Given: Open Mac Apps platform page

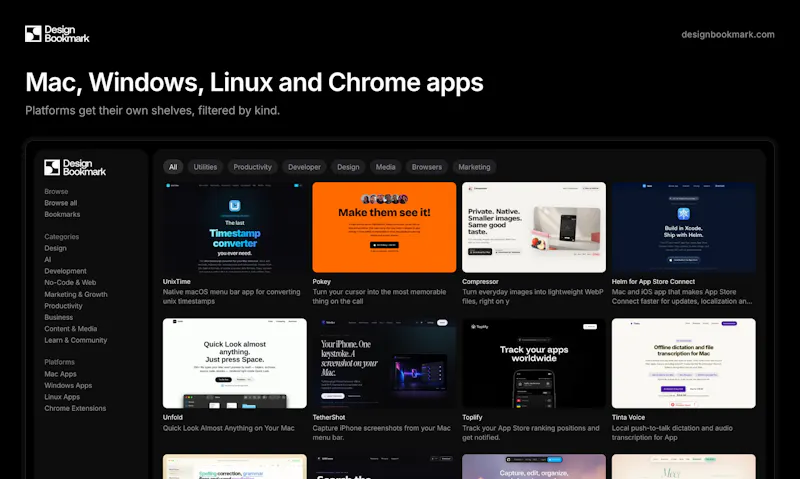Looking at the screenshot, I should click(60, 374).
